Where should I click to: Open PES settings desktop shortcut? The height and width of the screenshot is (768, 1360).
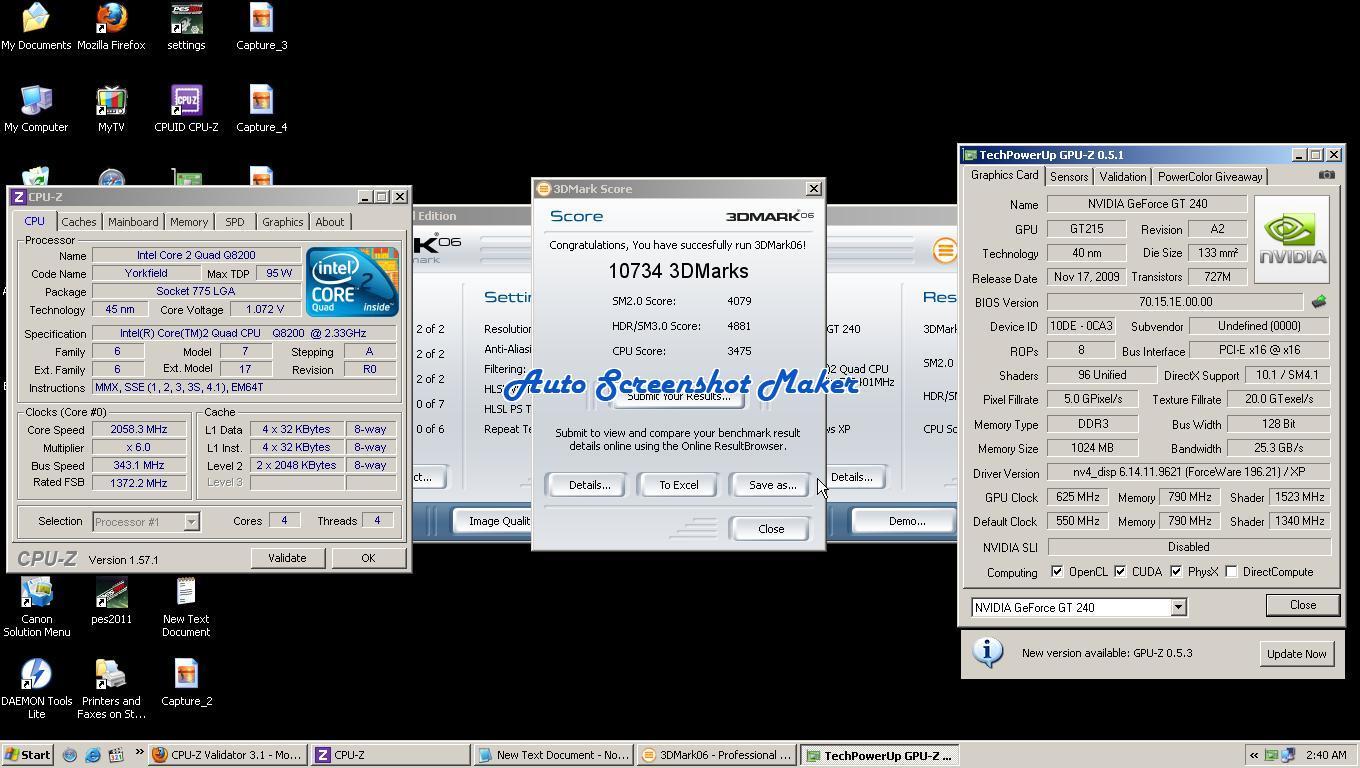(x=186, y=27)
